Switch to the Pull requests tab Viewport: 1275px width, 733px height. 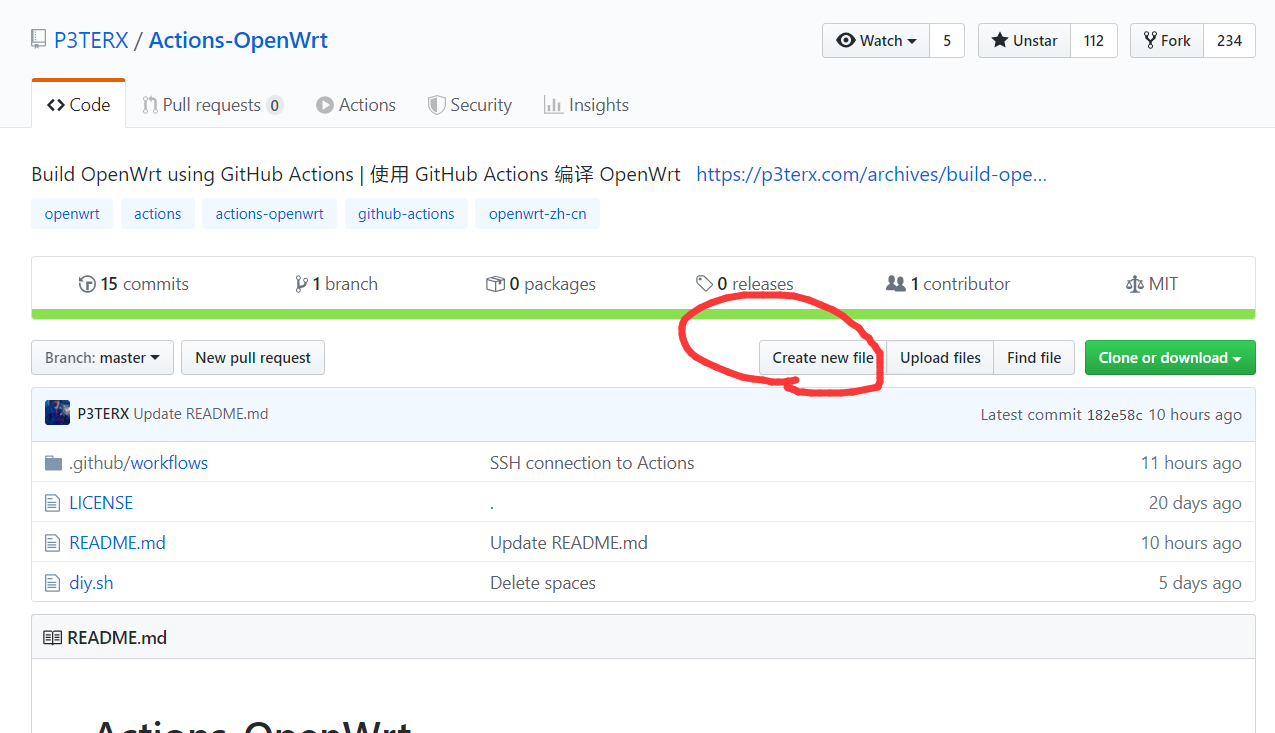[x=211, y=105]
